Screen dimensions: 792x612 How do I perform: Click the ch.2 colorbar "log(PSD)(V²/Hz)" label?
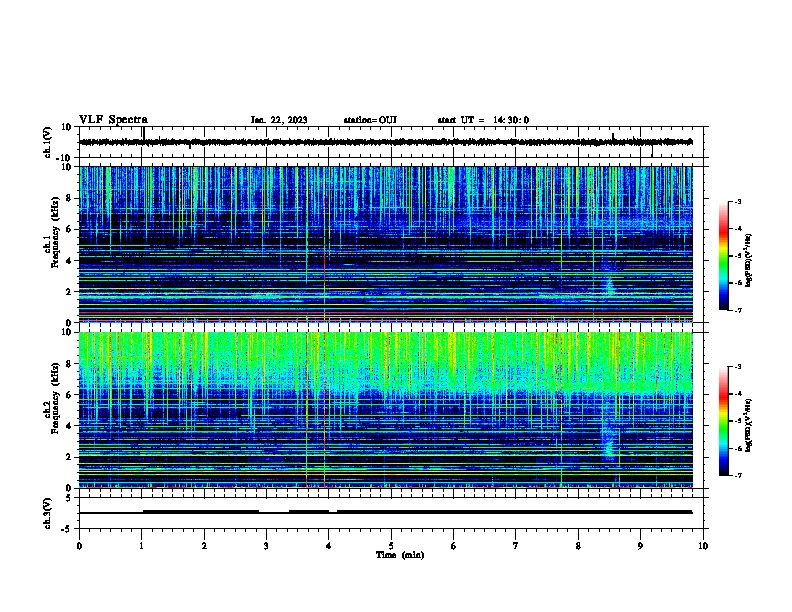click(x=749, y=425)
